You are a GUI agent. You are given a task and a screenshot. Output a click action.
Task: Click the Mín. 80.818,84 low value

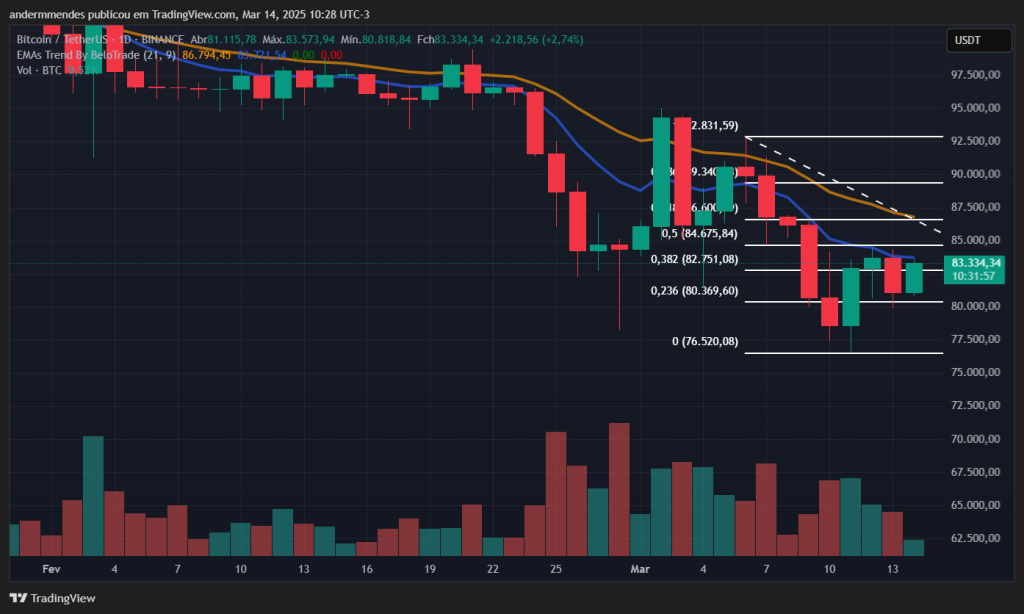tap(376, 40)
